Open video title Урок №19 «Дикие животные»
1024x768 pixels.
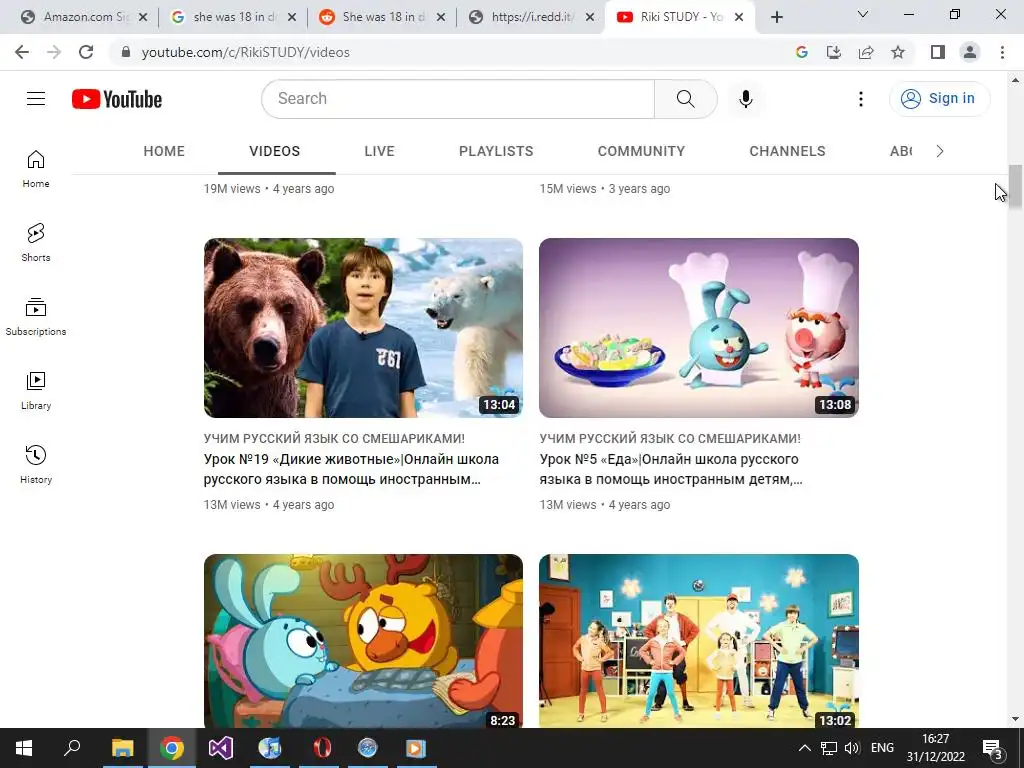tap(351, 469)
